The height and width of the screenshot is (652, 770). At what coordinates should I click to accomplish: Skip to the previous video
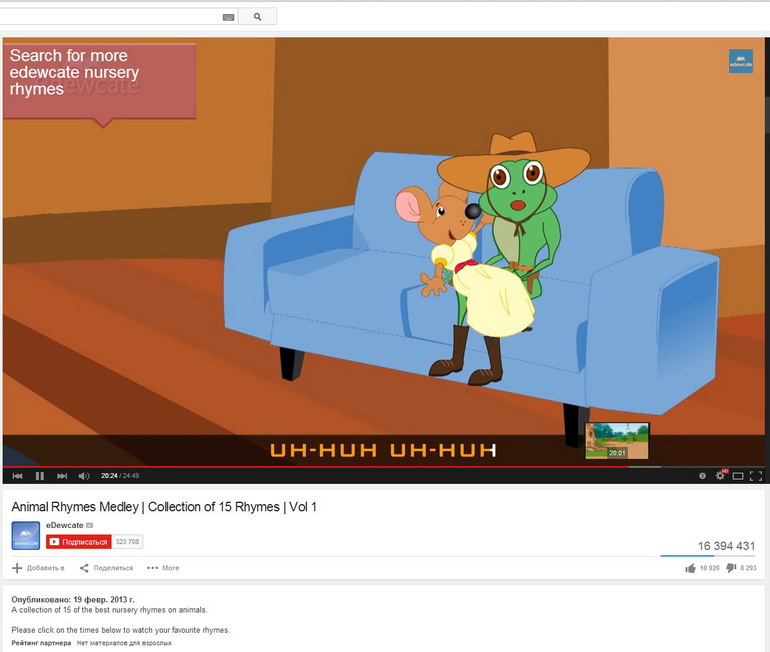[17, 476]
